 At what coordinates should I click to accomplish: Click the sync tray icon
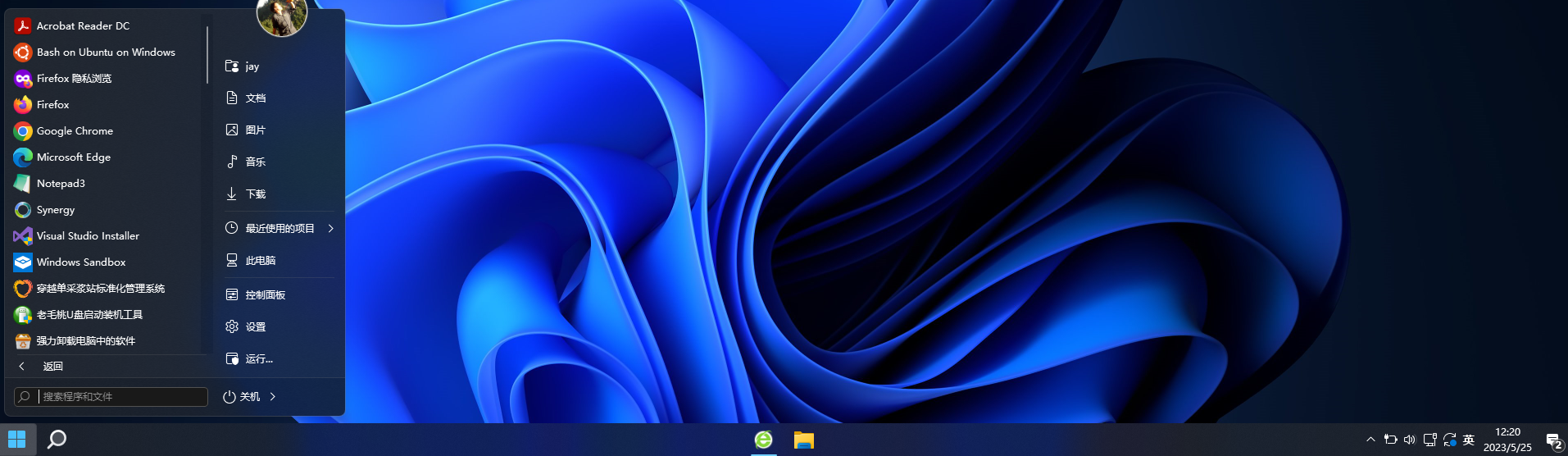coord(1449,440)
